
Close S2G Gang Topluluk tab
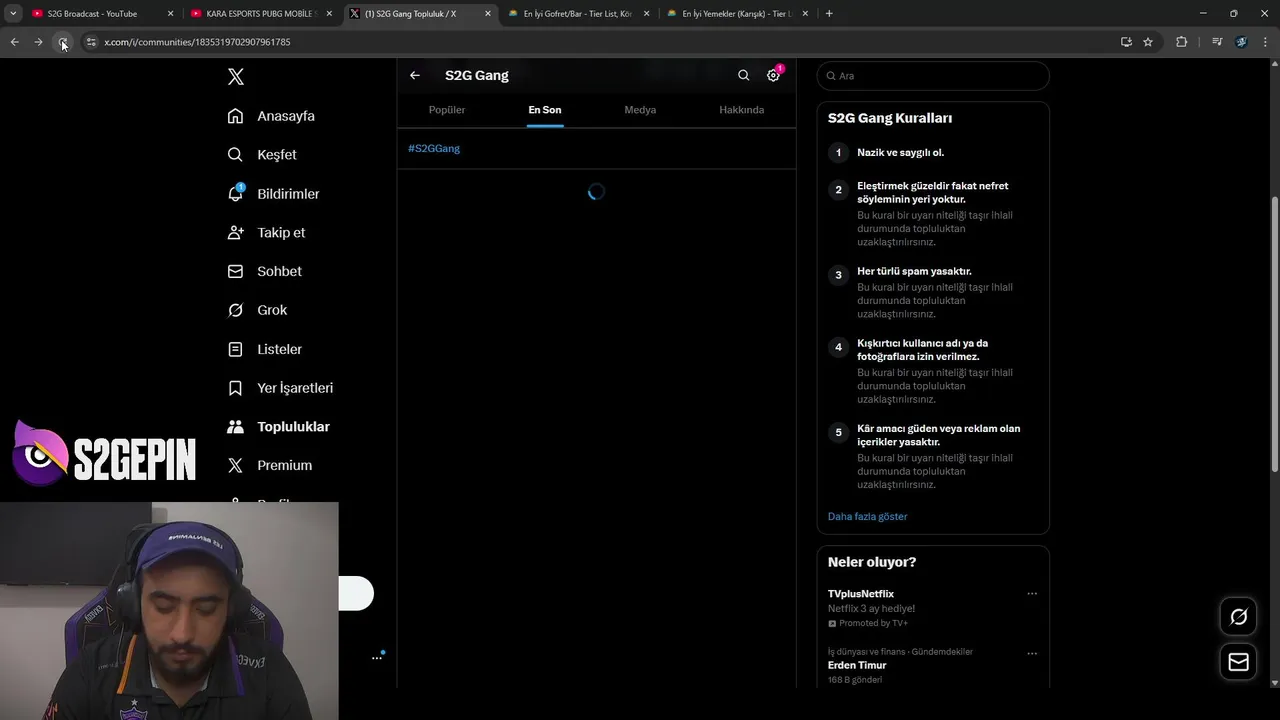tap(488, 14)
